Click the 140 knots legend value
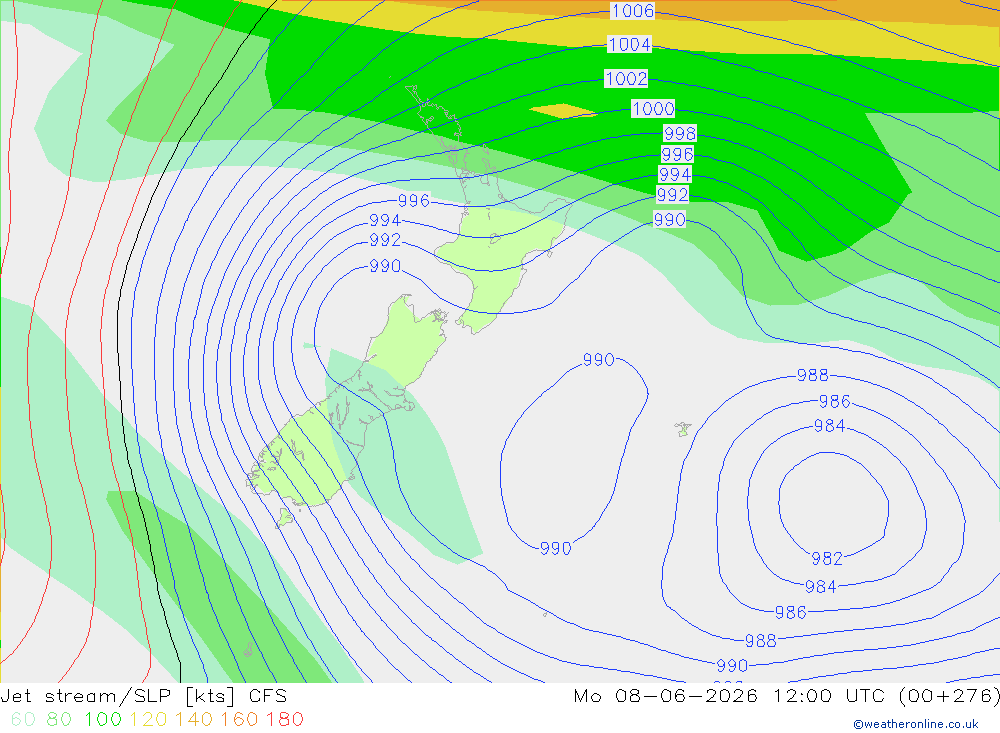Screen dimensions: 1000x733 (x=194, y=719)
